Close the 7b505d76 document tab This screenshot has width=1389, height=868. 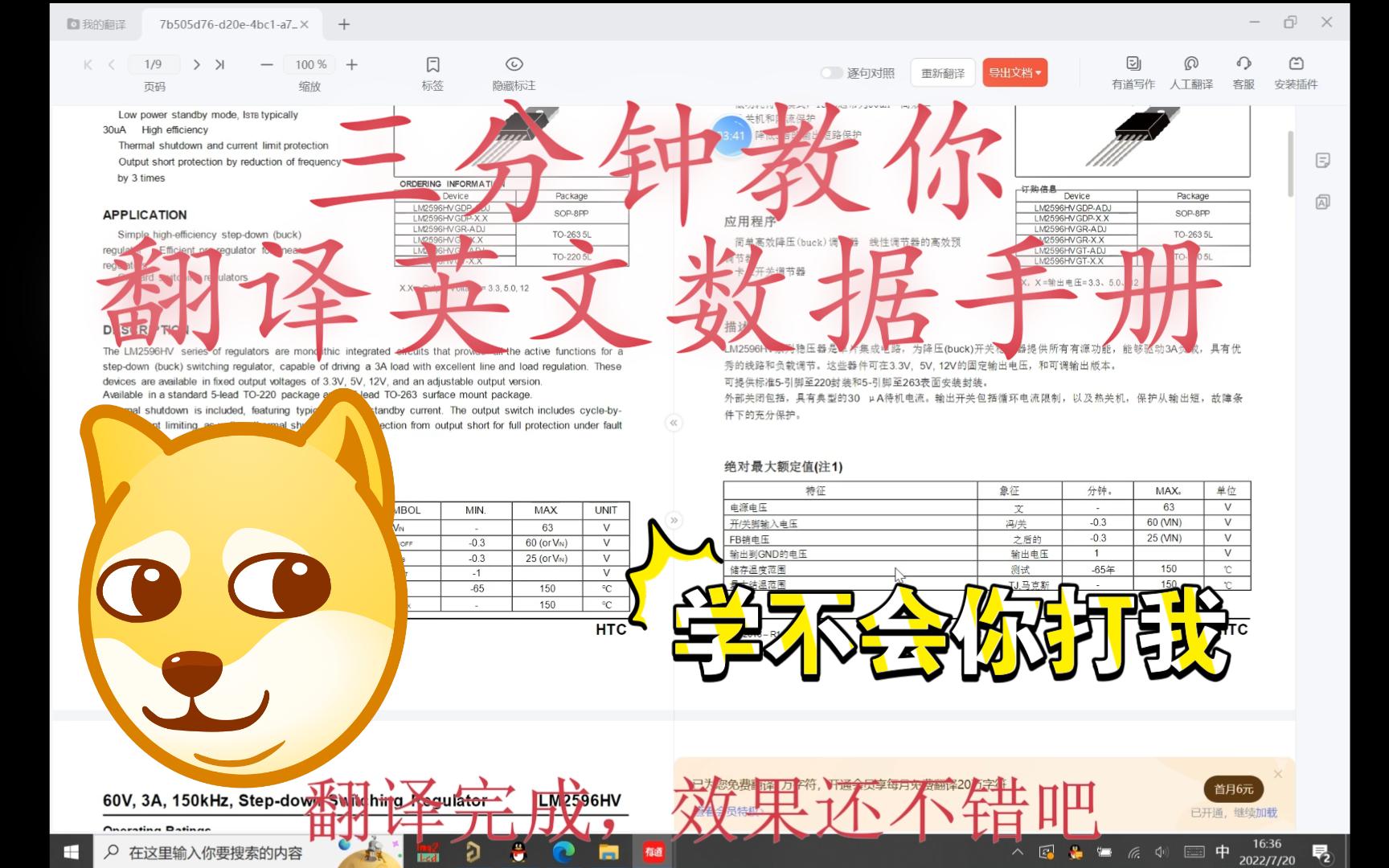tap(305, 24)
